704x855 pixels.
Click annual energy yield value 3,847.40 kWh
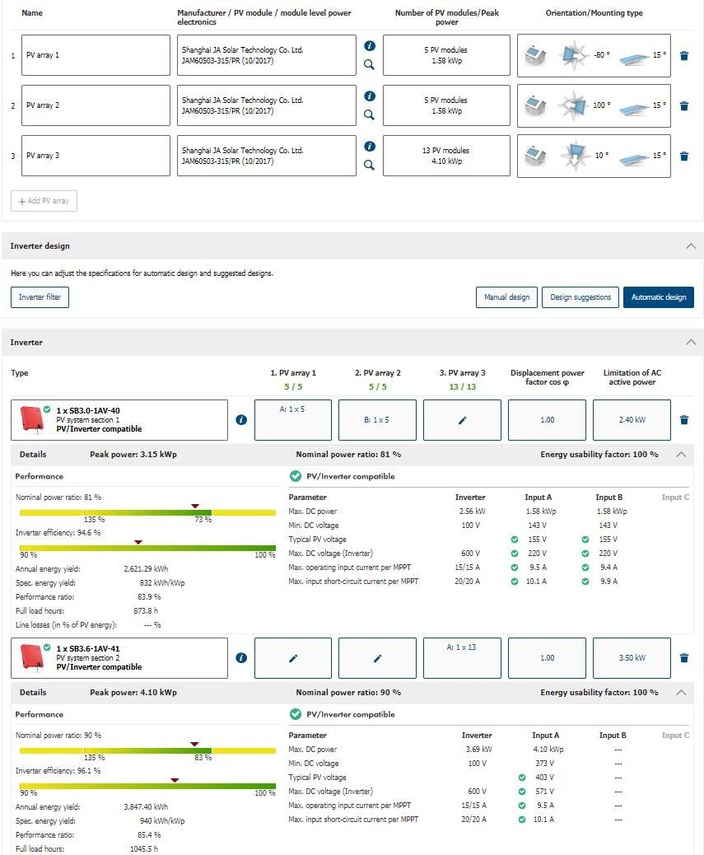[146, 807]
